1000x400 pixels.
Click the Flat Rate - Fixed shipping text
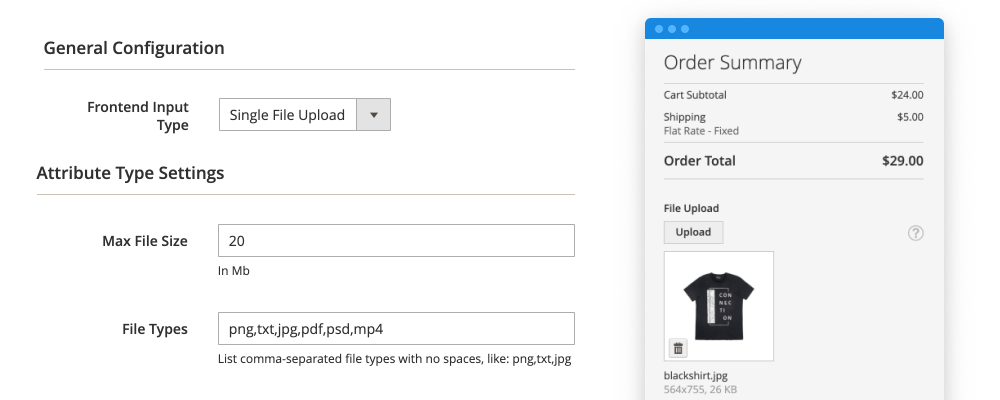pyautogui.click(x=701, y=131)
